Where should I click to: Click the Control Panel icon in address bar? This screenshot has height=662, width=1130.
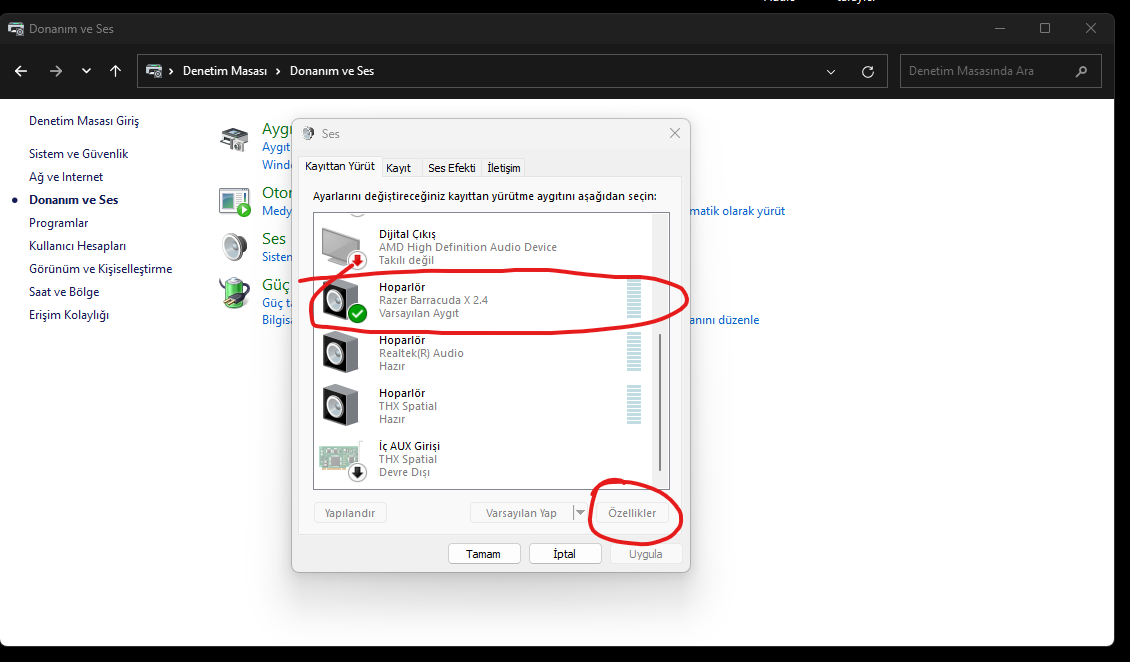[x=154, y=71]
